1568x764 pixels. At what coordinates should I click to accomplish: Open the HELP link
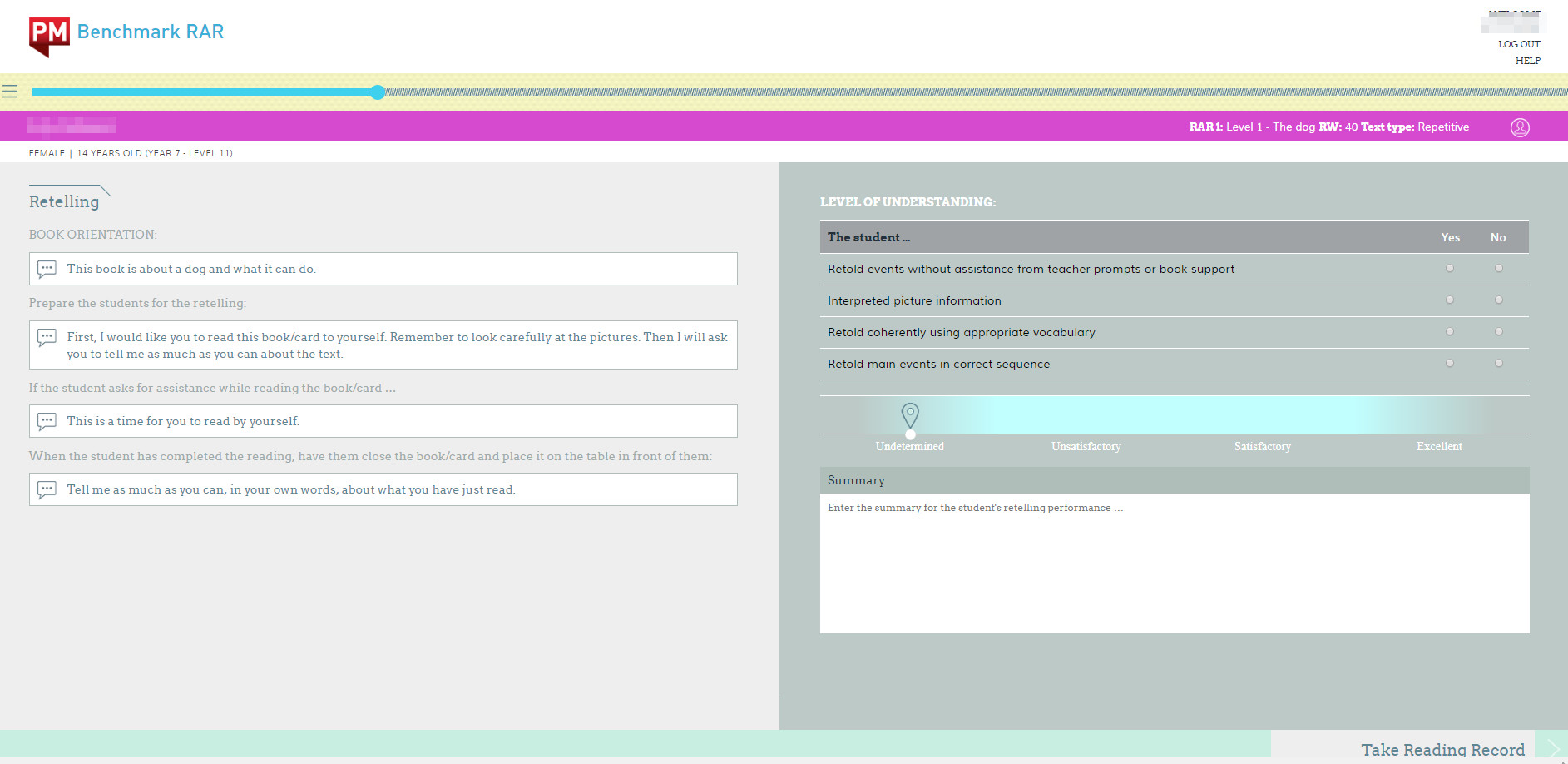coord(1527,61)
